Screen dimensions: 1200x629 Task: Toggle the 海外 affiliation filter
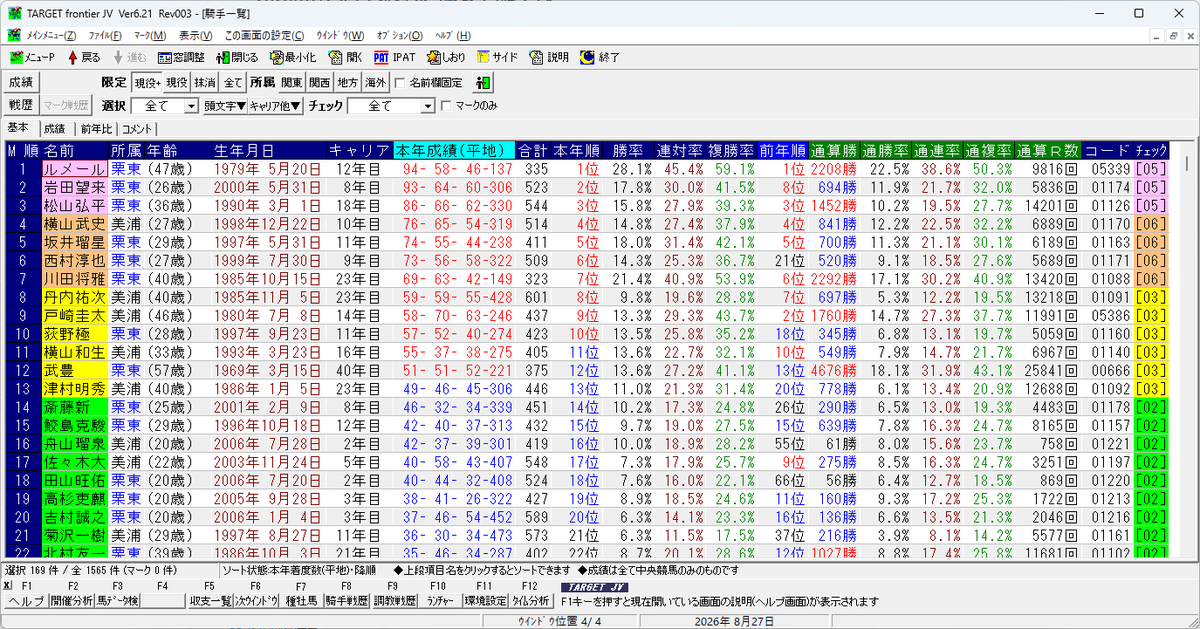coord(375,82)
